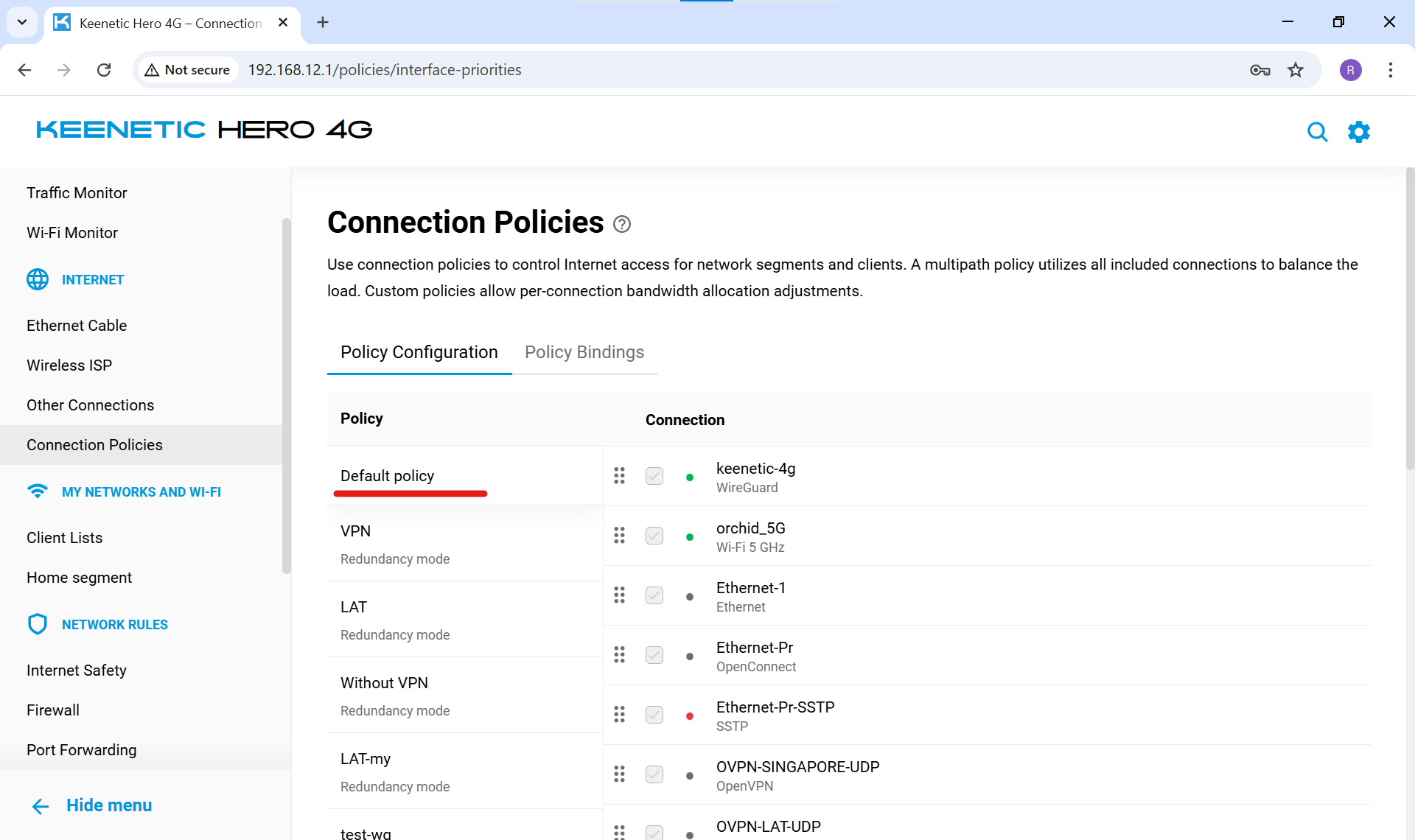
Task: Bookmark this page with star icon
Action: [1295, 70]
